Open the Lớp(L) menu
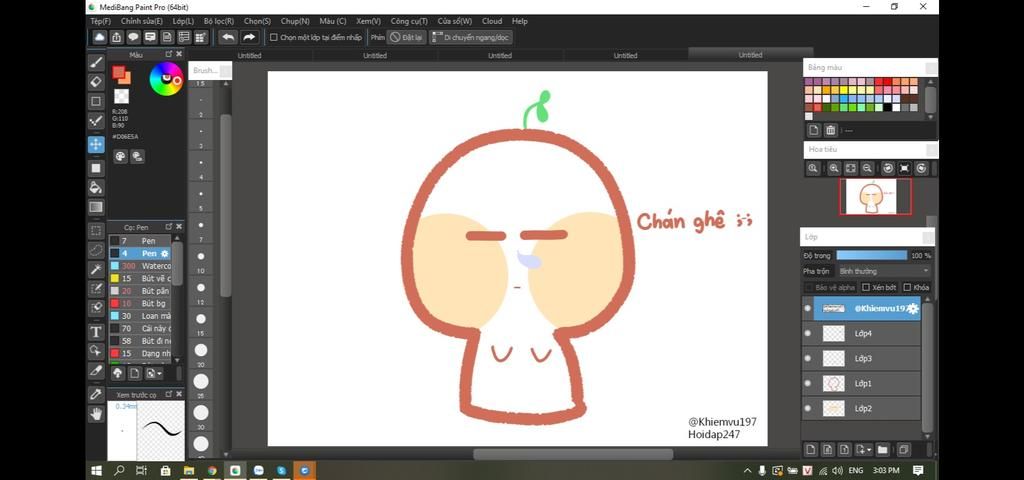The image size is (1024, 480). coord(183,21)
